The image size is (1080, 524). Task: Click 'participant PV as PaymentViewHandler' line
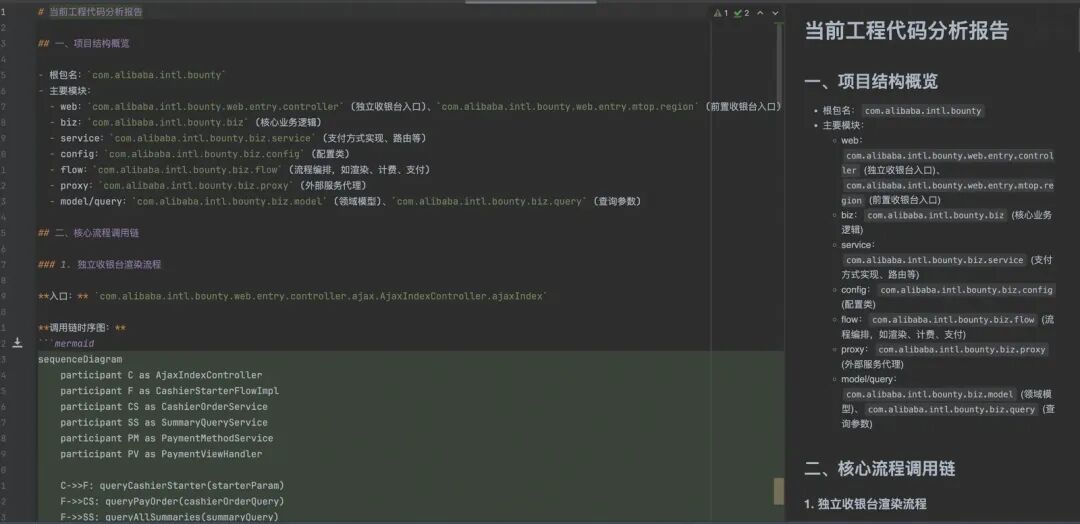pos(160,454)
